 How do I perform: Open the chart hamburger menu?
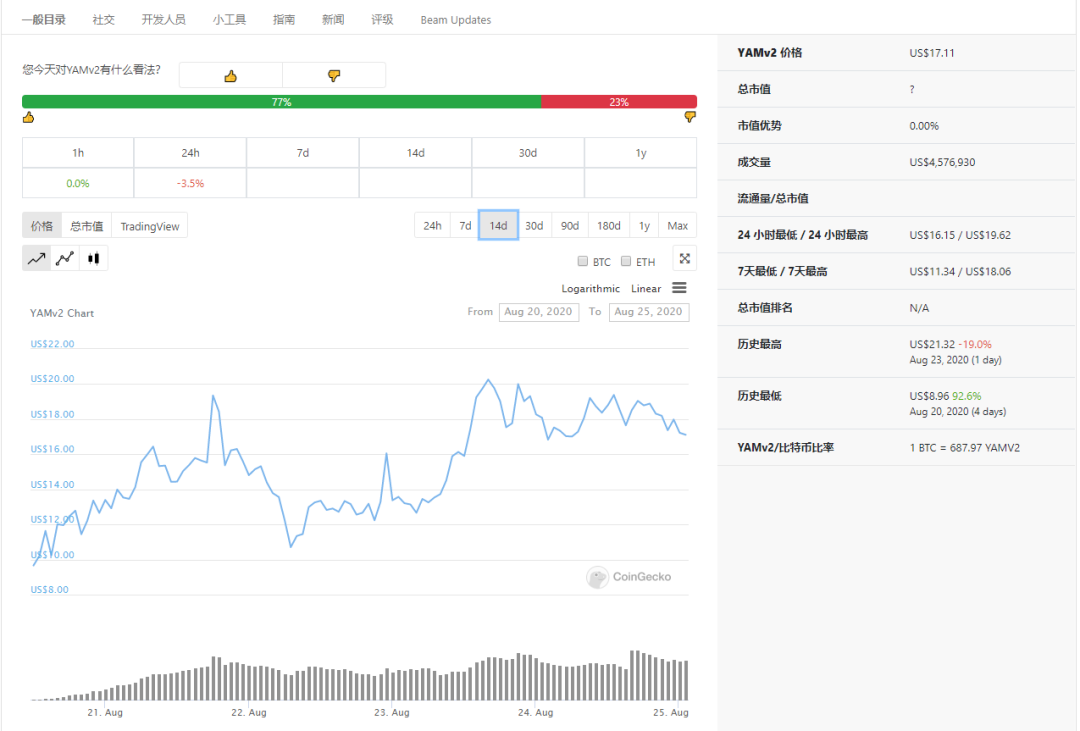coord(679,288)
